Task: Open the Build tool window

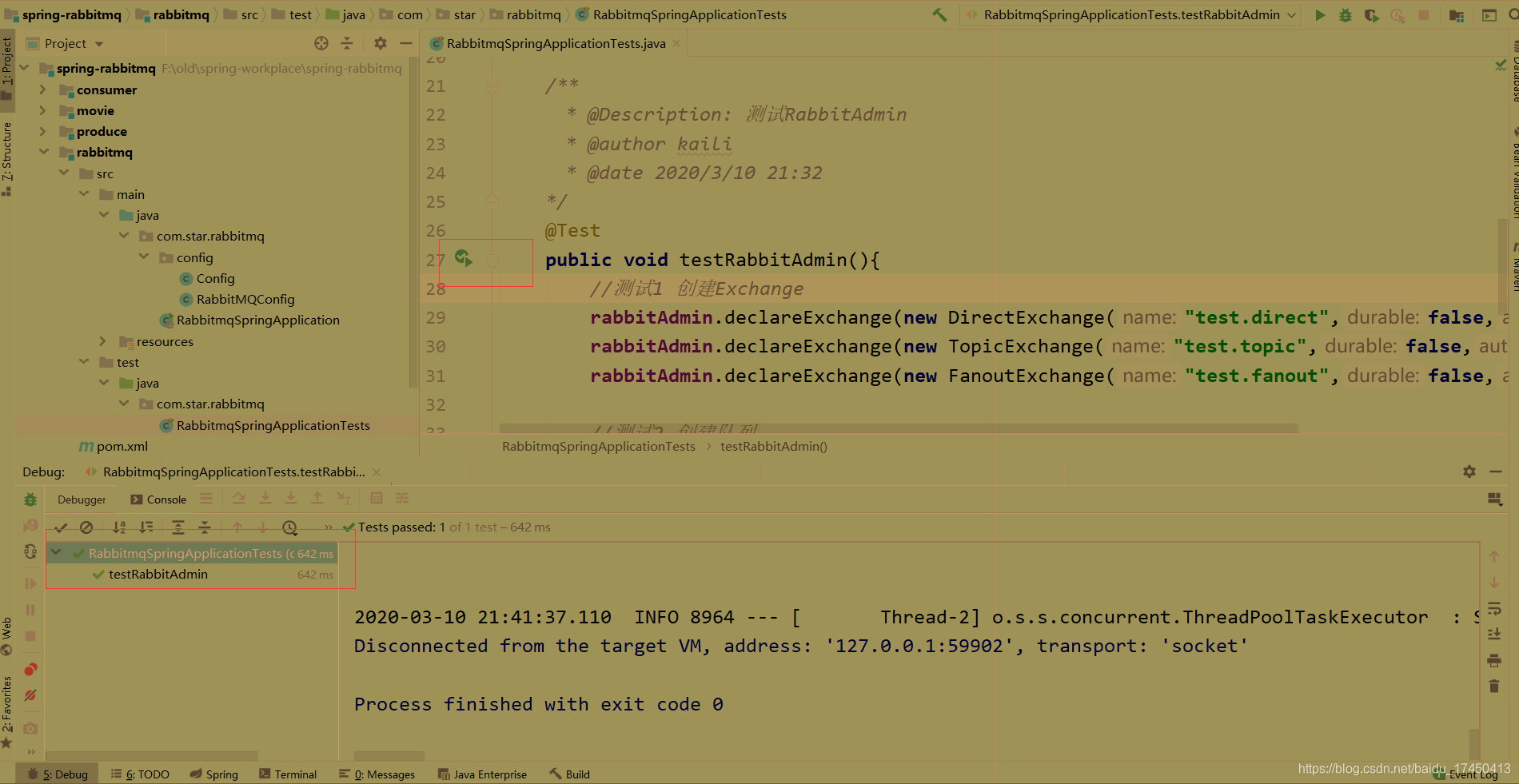Action: click(569, 774)
